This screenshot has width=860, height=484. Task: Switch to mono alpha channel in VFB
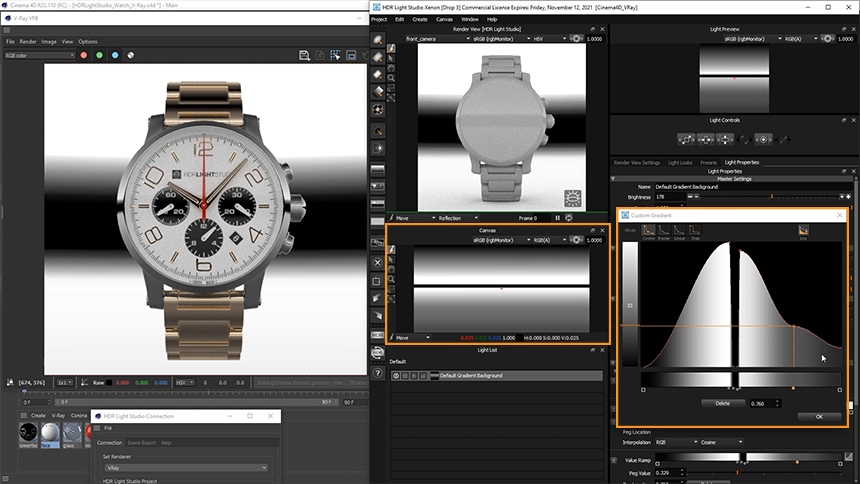(131, 55)
